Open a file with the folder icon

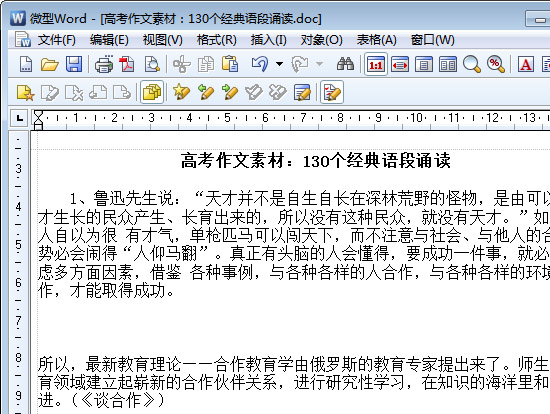point(49,64)
